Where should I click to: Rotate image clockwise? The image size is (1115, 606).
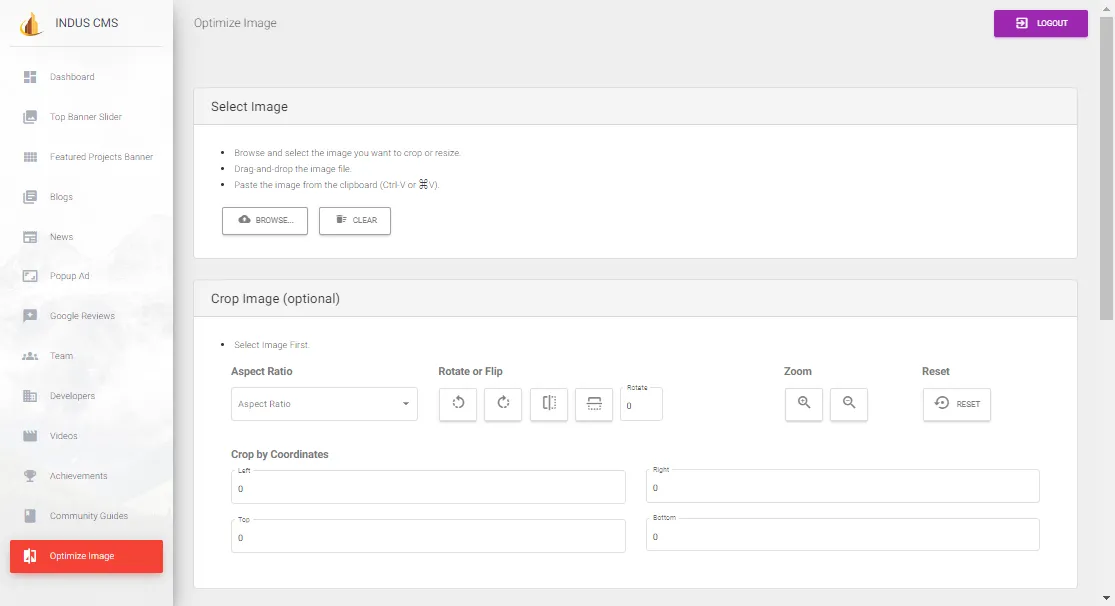pyautogui.click(x=503, y=403)
